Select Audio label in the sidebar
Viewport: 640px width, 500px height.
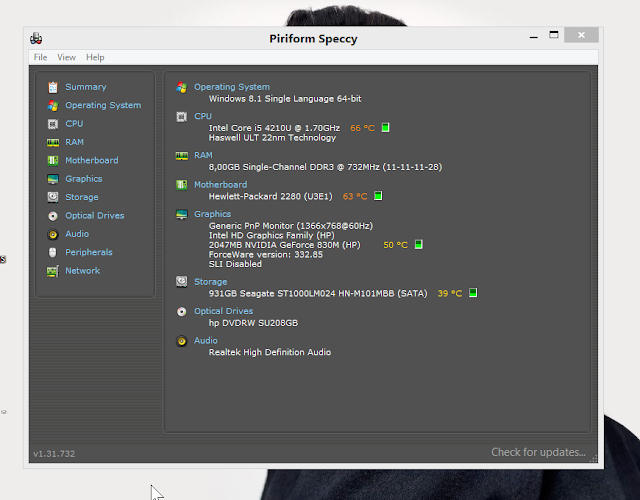pyautogui.click(x=77, y=234)
